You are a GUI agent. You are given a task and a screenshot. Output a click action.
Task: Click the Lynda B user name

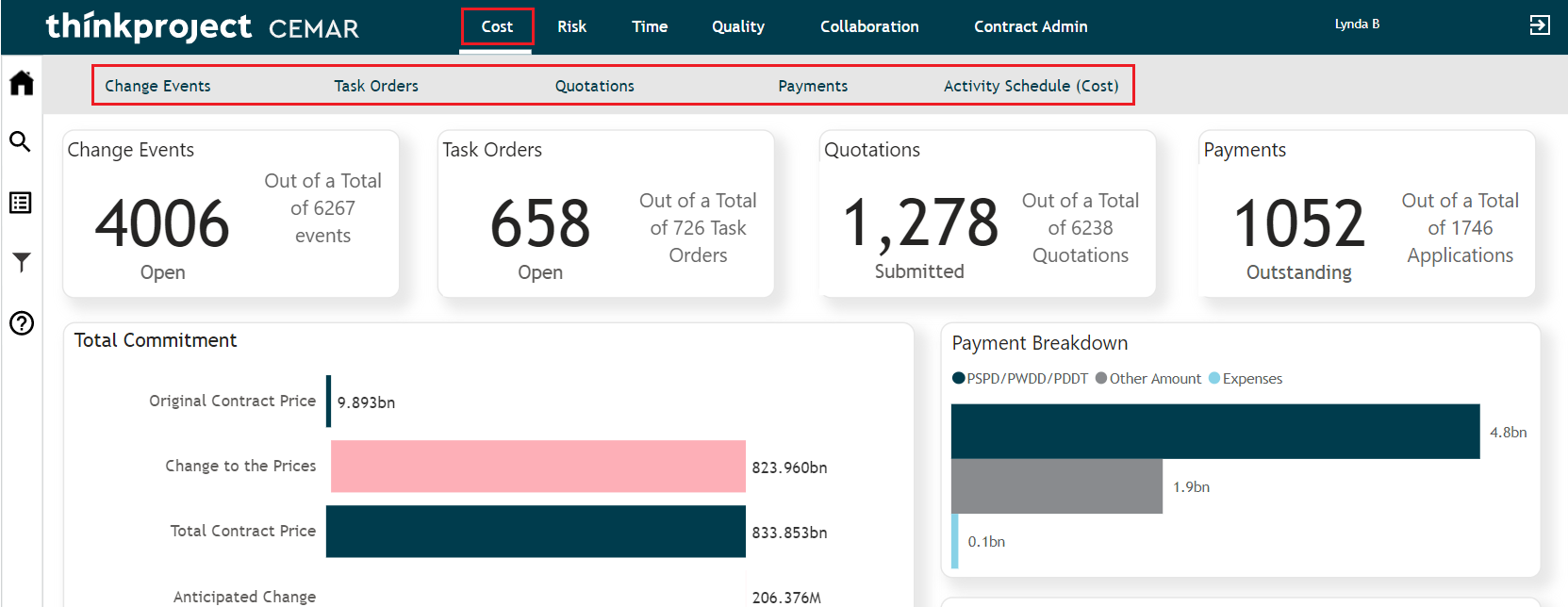coord(1357,25)
